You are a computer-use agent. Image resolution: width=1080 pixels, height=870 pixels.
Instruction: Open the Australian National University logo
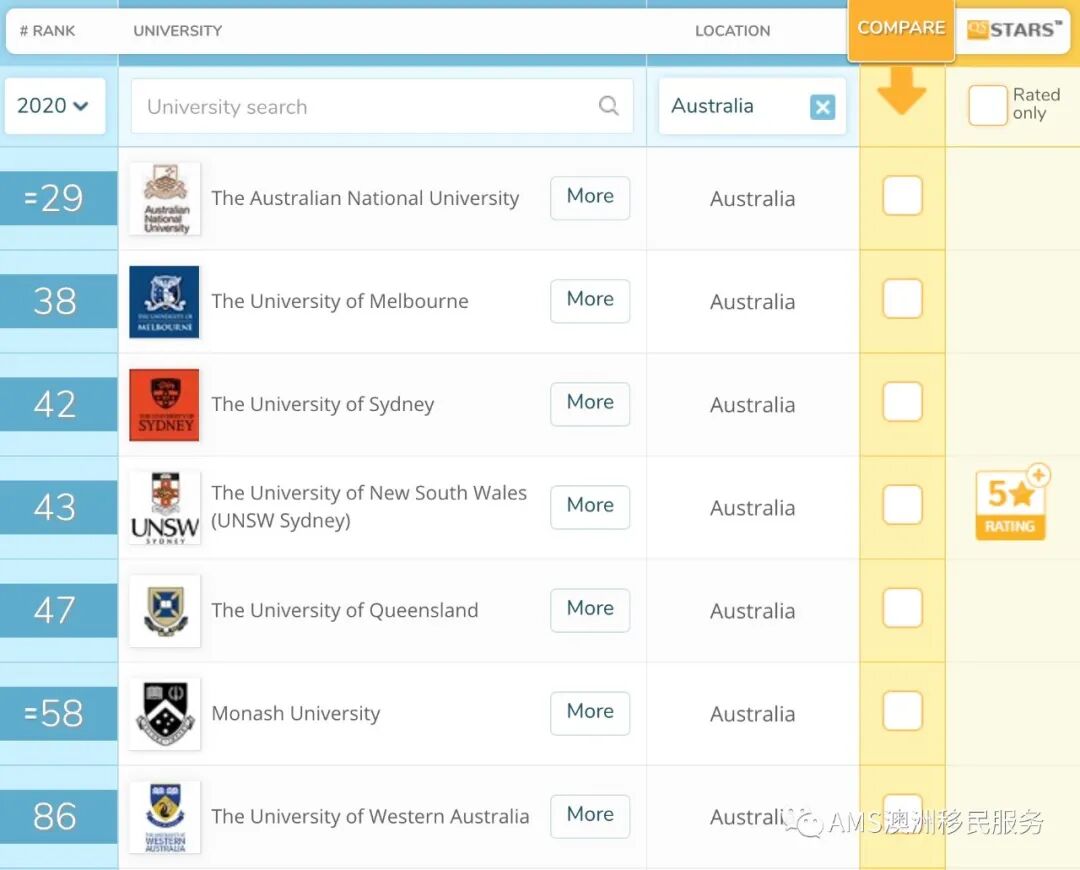point(165,198)
